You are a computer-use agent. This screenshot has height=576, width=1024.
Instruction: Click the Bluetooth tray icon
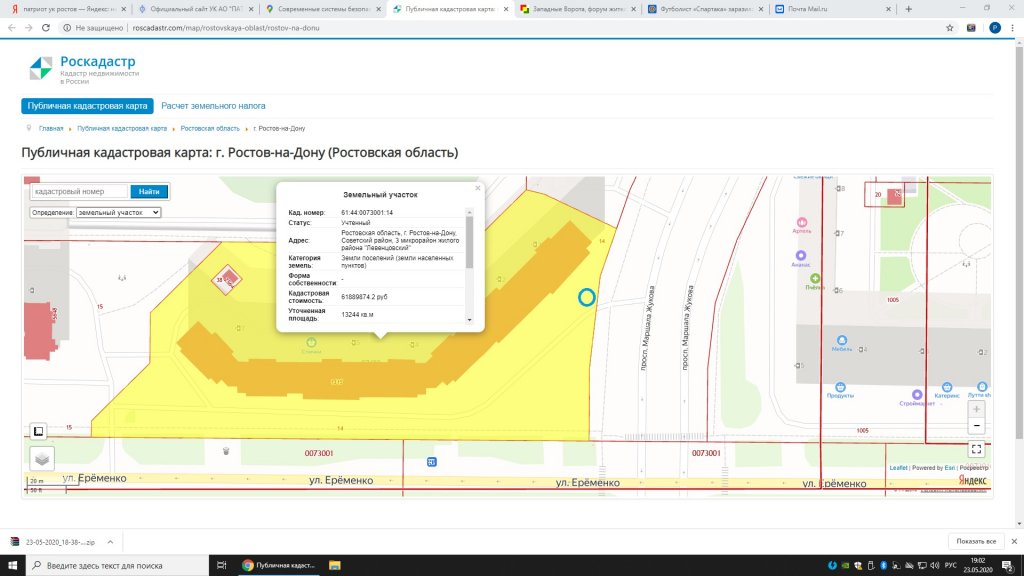pos(883,566)
